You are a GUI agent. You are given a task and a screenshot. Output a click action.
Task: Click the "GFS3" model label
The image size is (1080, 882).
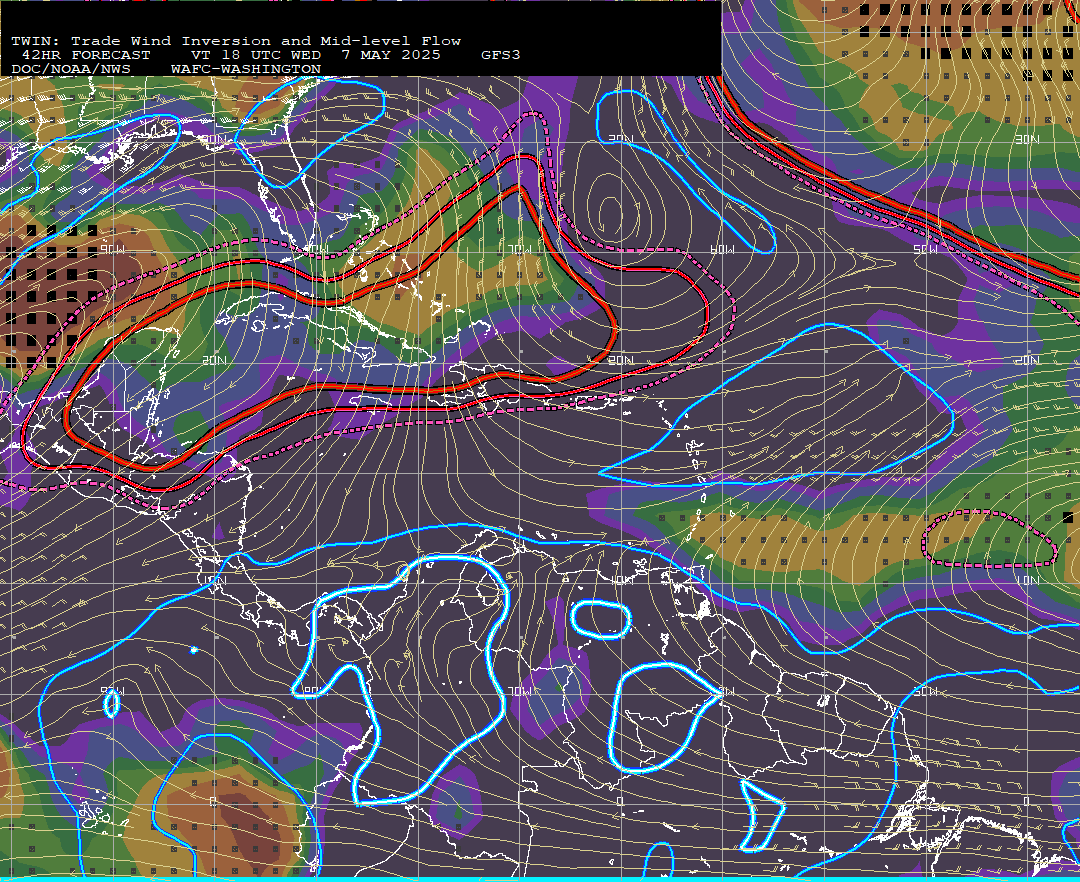pyautogui.click(x=501, y=55)
